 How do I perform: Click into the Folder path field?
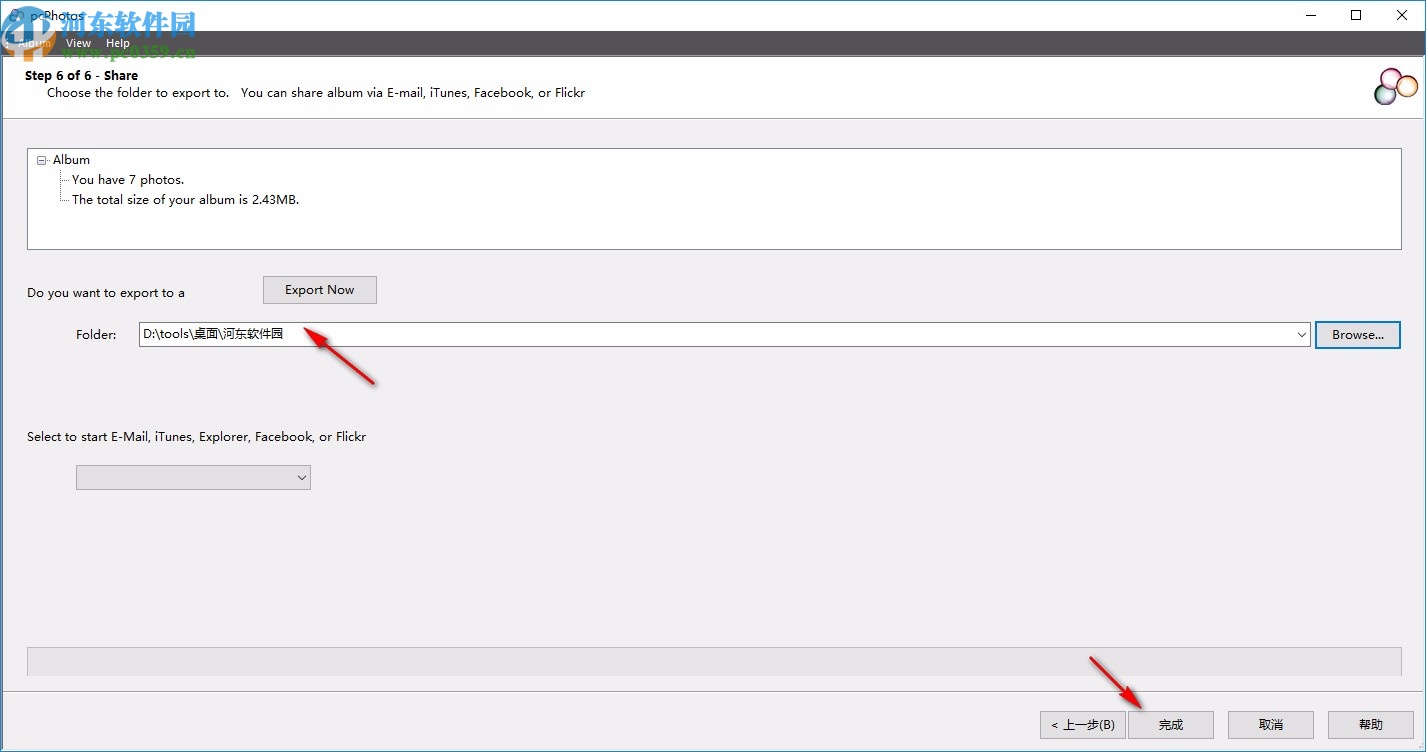click(x=716, y=335)
